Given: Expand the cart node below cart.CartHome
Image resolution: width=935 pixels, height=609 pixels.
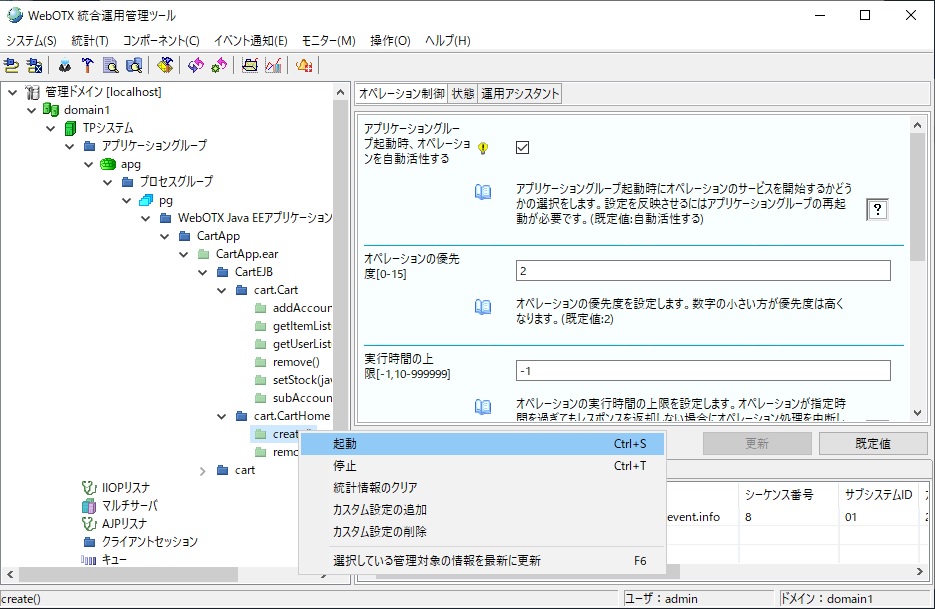Looking at the screenshot, I should [x=201, y=470].
